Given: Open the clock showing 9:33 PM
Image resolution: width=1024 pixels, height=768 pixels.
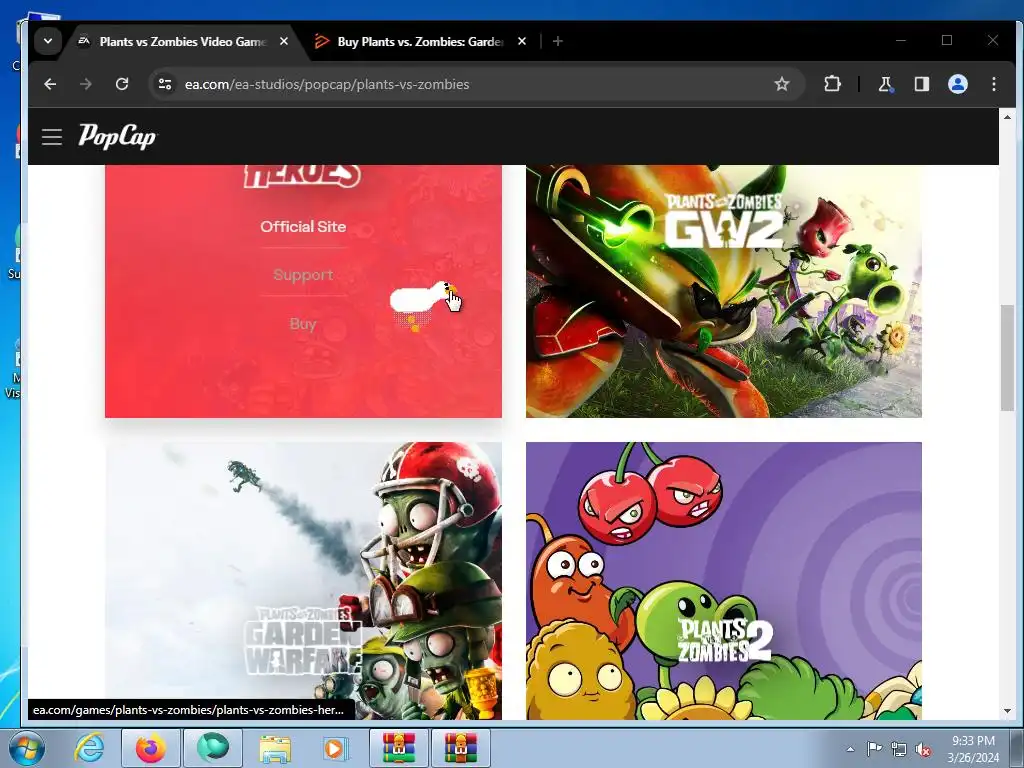Looking at the screenshot, I should pyautogui.click(x=973, y=749).
